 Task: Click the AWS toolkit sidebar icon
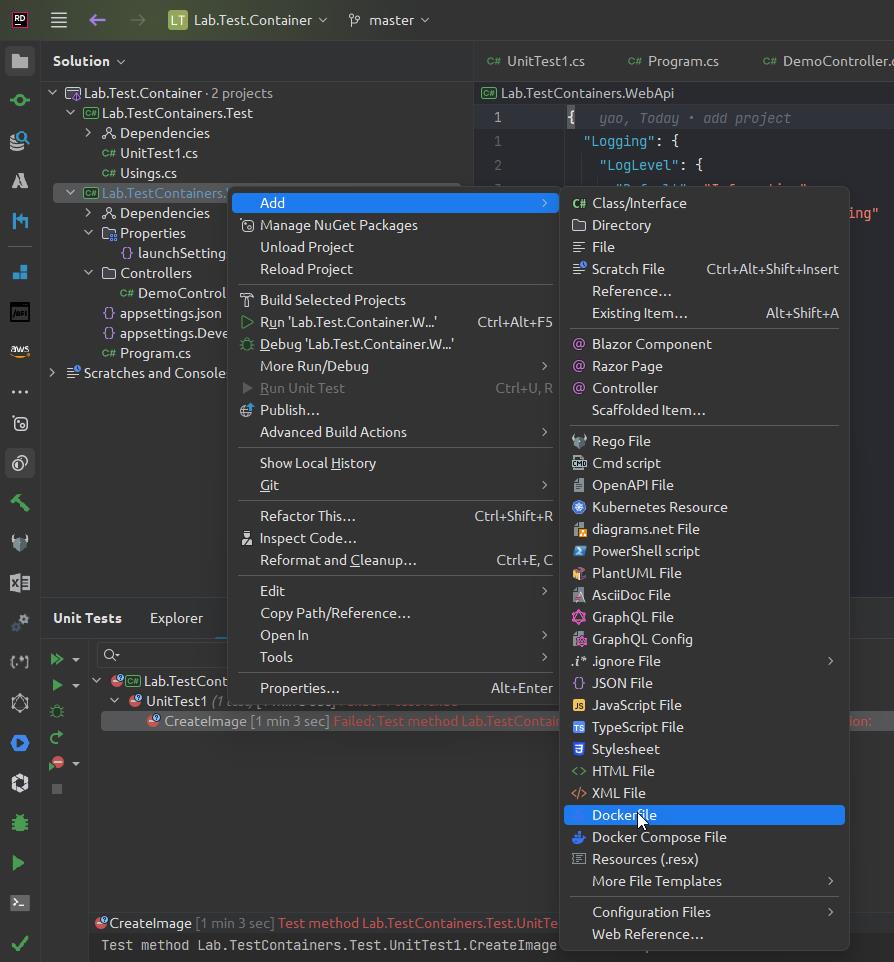pos(19,351)
